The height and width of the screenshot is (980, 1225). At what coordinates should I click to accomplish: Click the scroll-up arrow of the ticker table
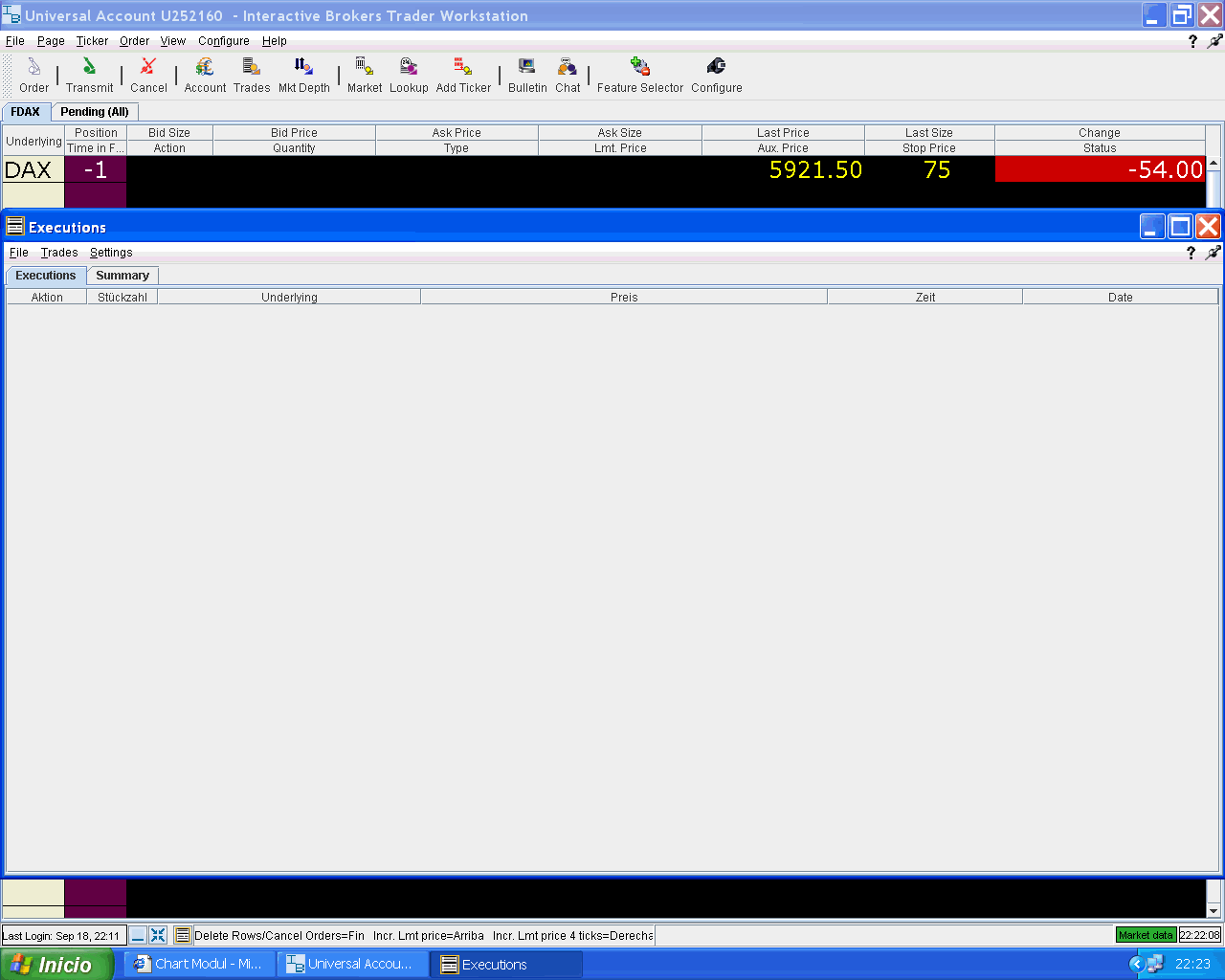[x=1214, y=164]
